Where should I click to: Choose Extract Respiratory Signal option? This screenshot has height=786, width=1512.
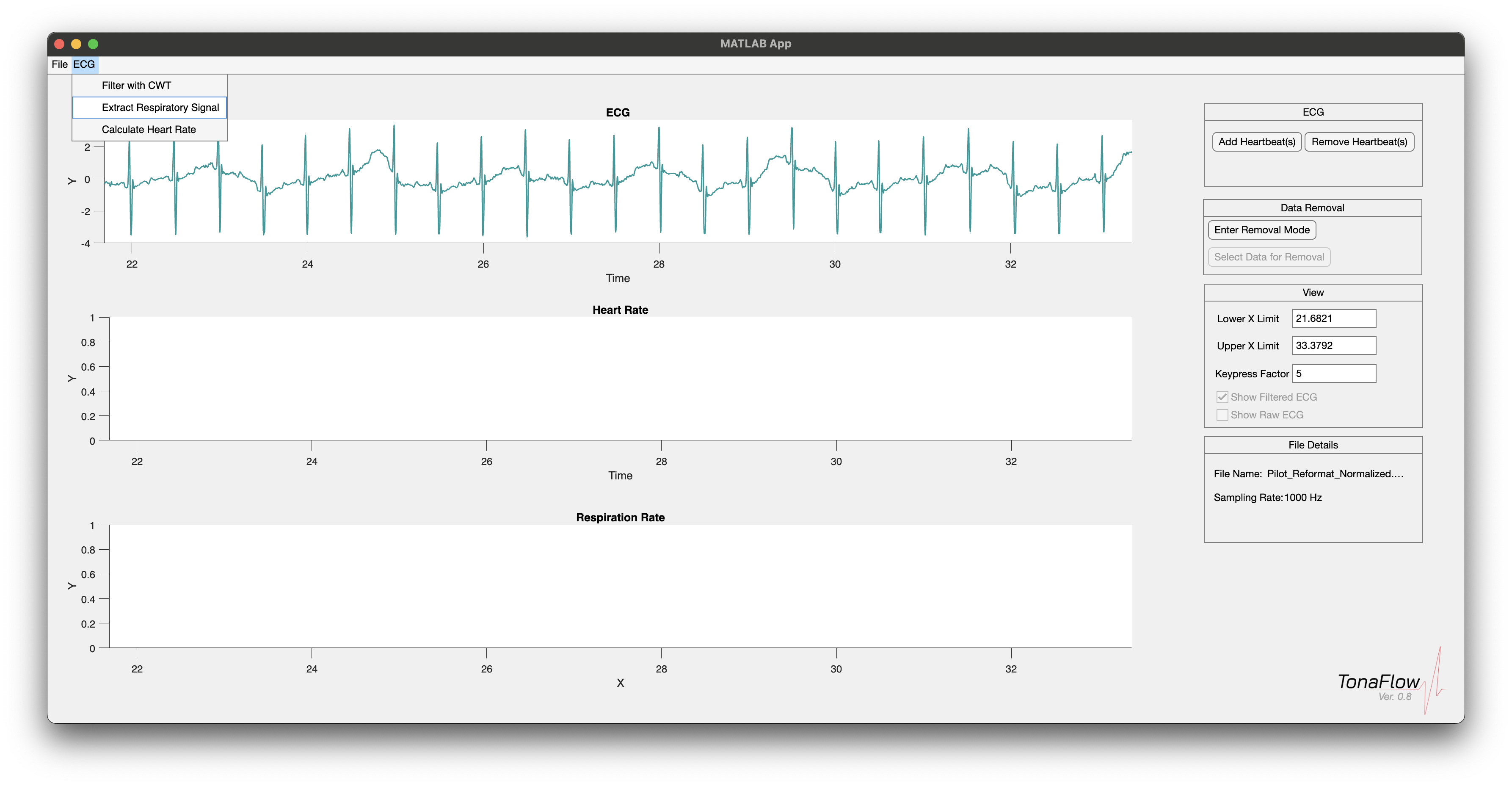(160, 108)
